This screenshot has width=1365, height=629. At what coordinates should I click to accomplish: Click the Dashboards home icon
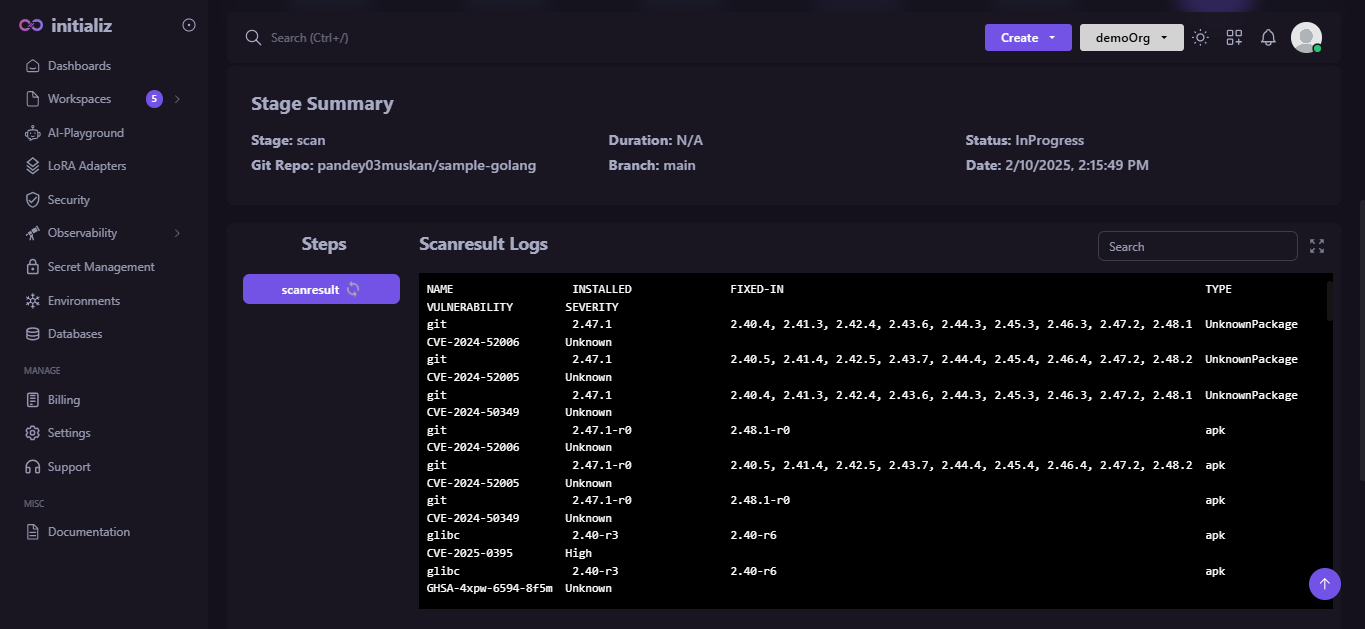point(31,66)
